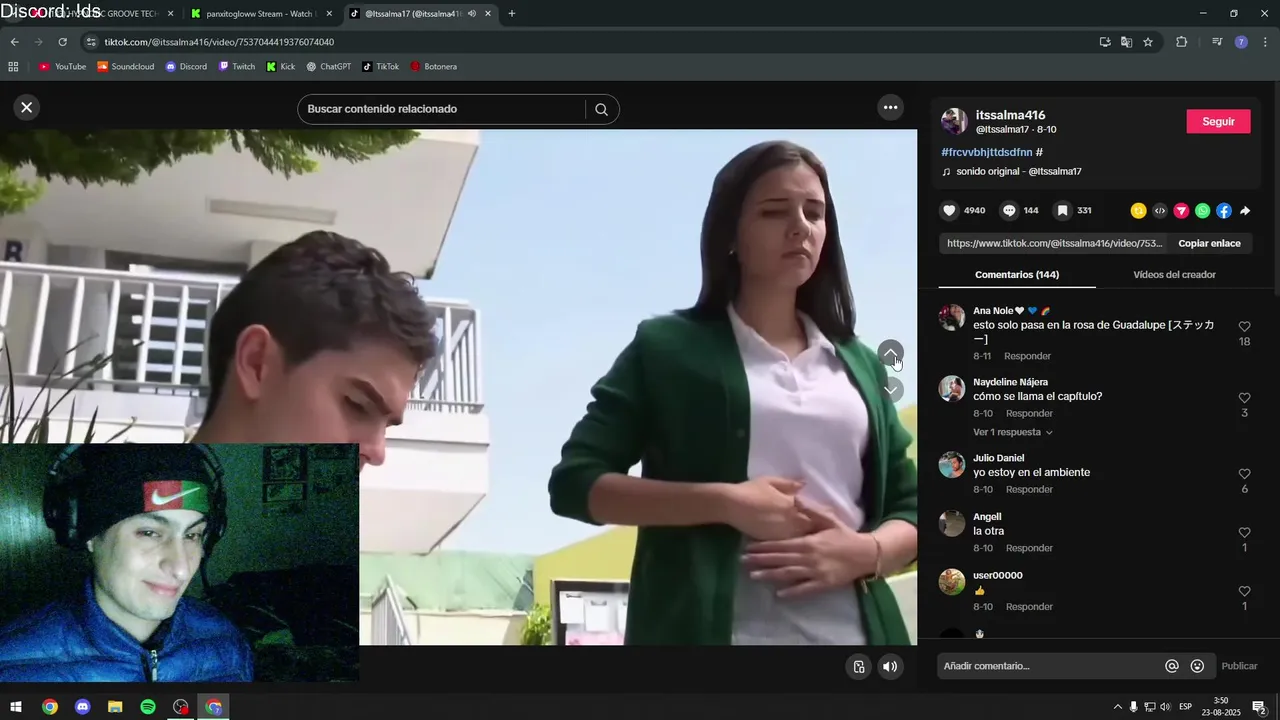Expand 'Ver 1 respuesta' under Naydeline's comment
The image size is (1280, 720).
point(1012,432)
